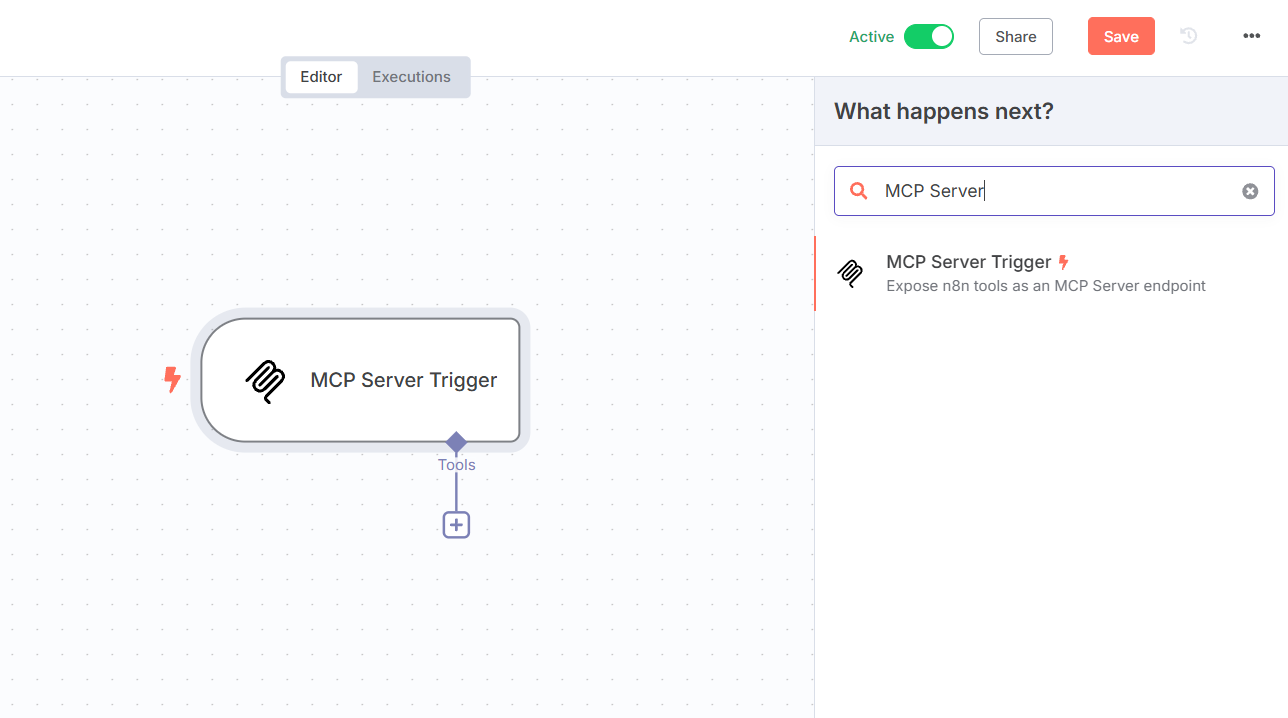Click the Share button
1288x718 pixels.
[x=1015, y=37]
